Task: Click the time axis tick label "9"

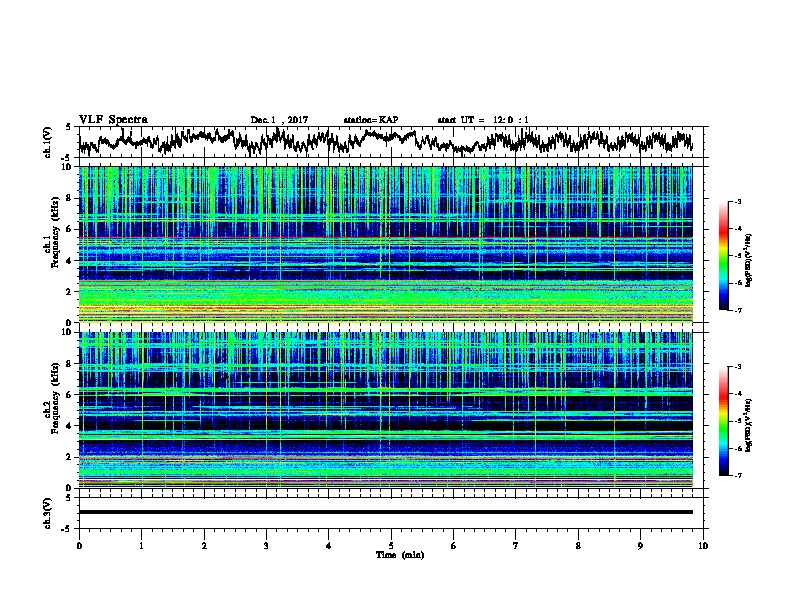Action: click(640, 546)
